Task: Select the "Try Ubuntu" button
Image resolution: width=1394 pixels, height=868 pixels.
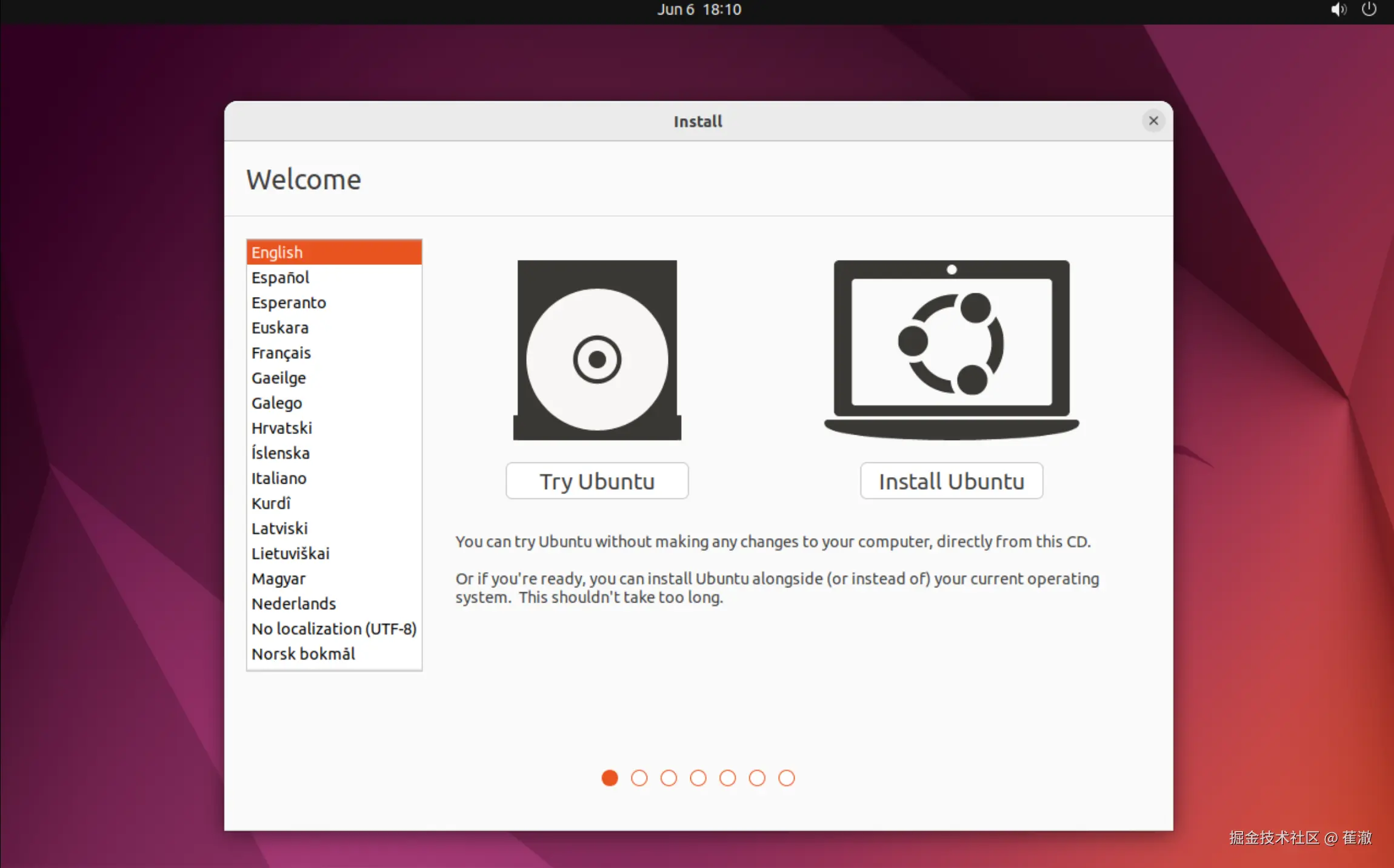Action: [x=596, y=481]
